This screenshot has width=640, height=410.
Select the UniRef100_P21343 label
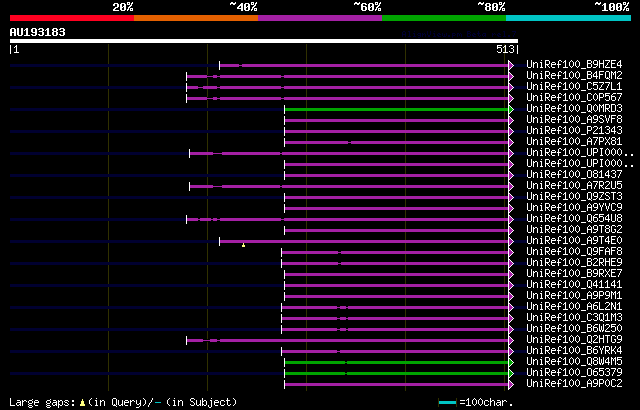(x=574, y=131)
